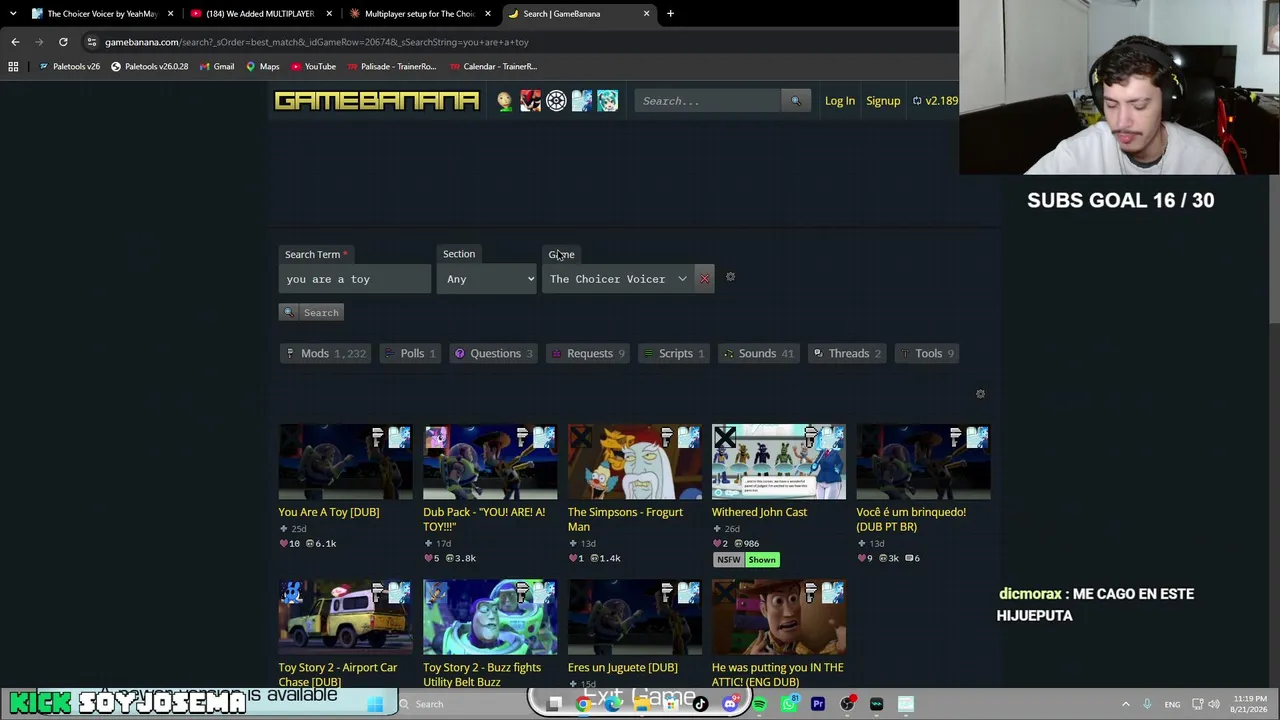Image resolution: width=1280 pixels, height=720 pixels.
Task: Open the GameBanana logo homepage
Action: 377,101
